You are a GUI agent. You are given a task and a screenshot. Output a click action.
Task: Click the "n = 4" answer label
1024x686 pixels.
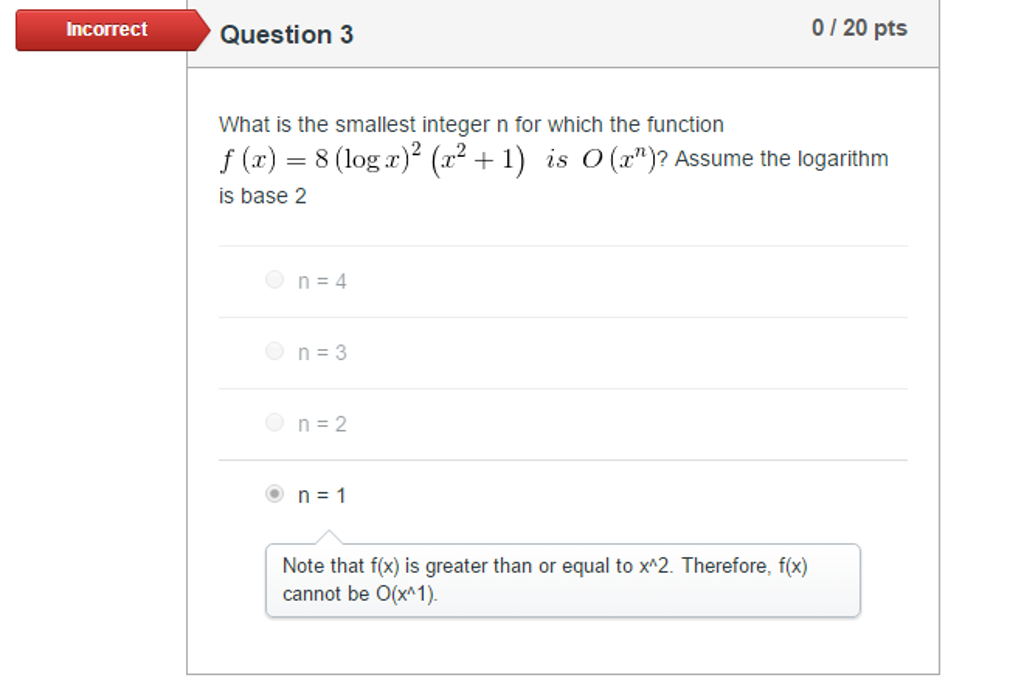pyautogui.click(x=322, y=282)
